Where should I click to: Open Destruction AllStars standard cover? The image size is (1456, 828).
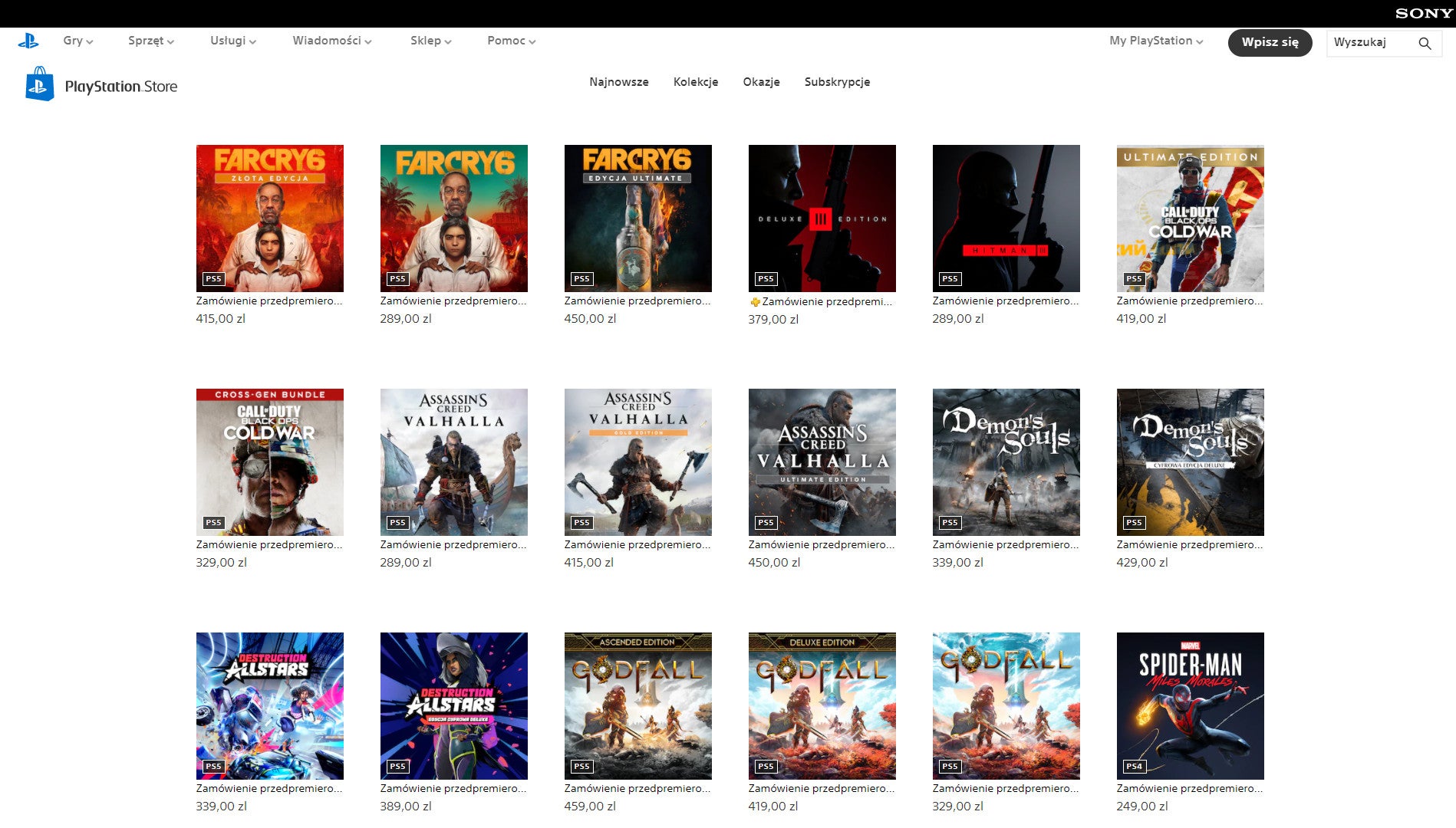pyautogui.click(x=270, y=706)
